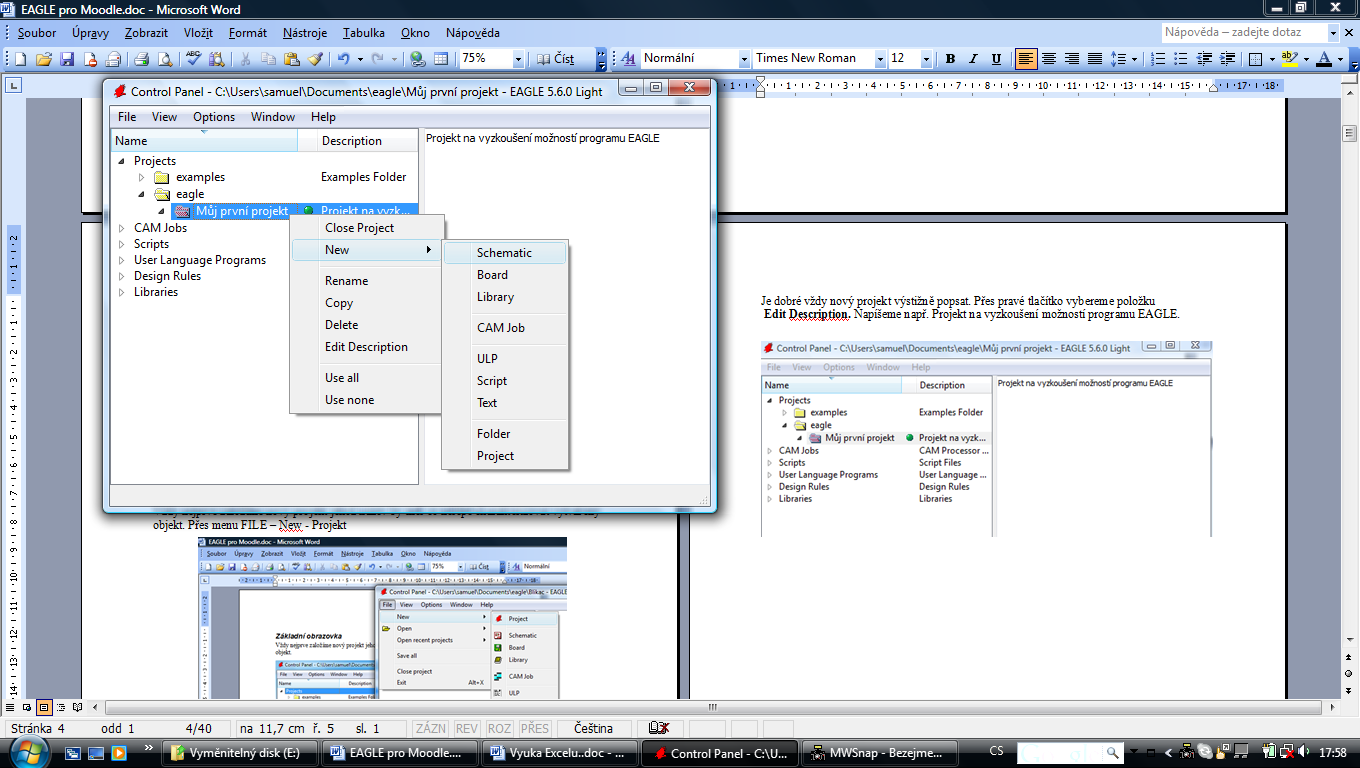Expand the Design Rules tree node
This screenshot has height=768, width=1360.
tap(122, 276)
